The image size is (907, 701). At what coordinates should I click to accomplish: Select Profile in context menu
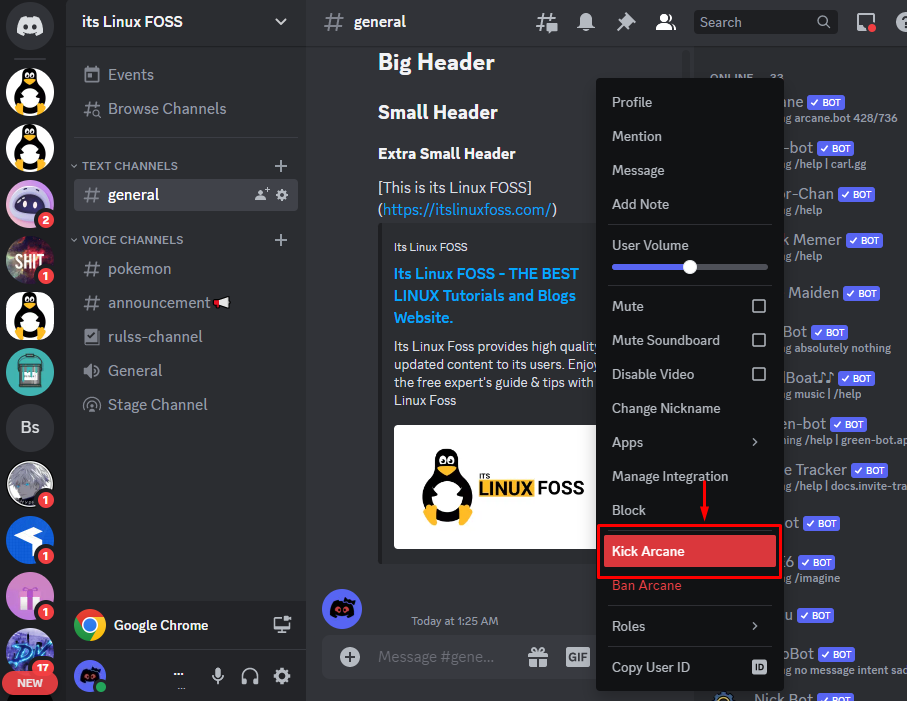pos(688,102)
